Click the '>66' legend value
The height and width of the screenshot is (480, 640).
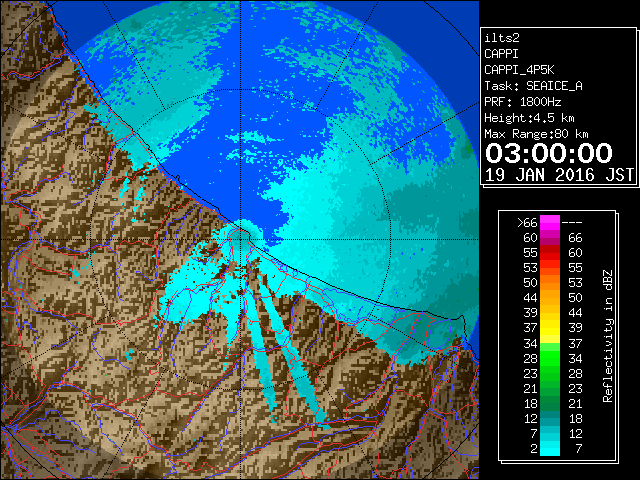click(x=527, y=222)
